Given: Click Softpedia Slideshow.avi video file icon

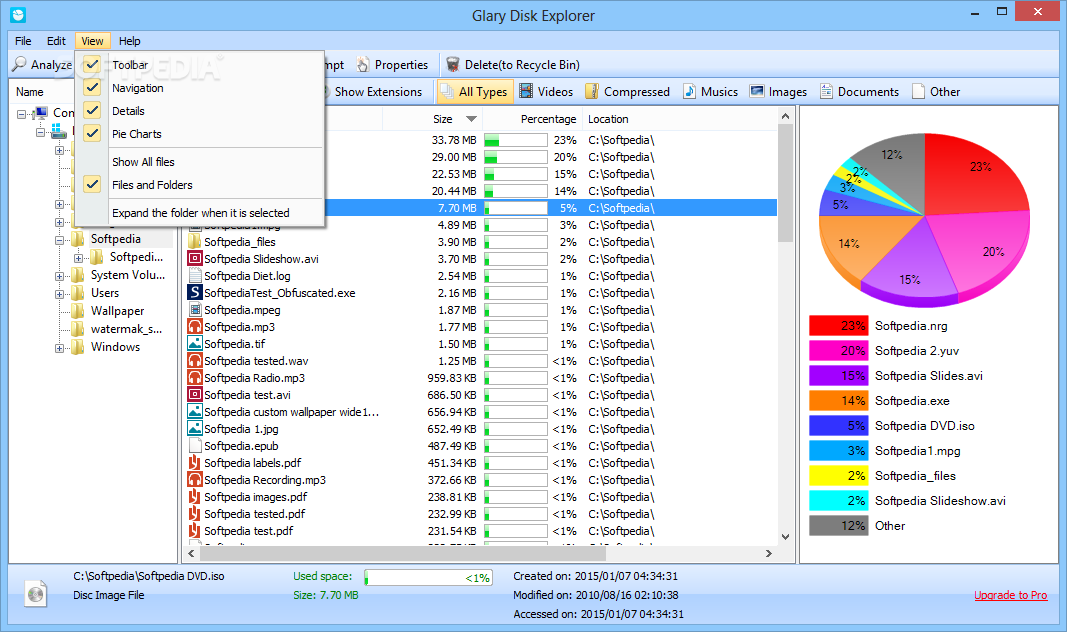Looking at the screenshot, I should (x=195, y=259).
